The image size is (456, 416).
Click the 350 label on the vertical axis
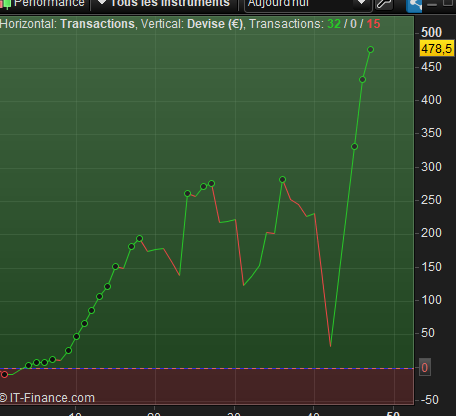[x=431, y=133]
